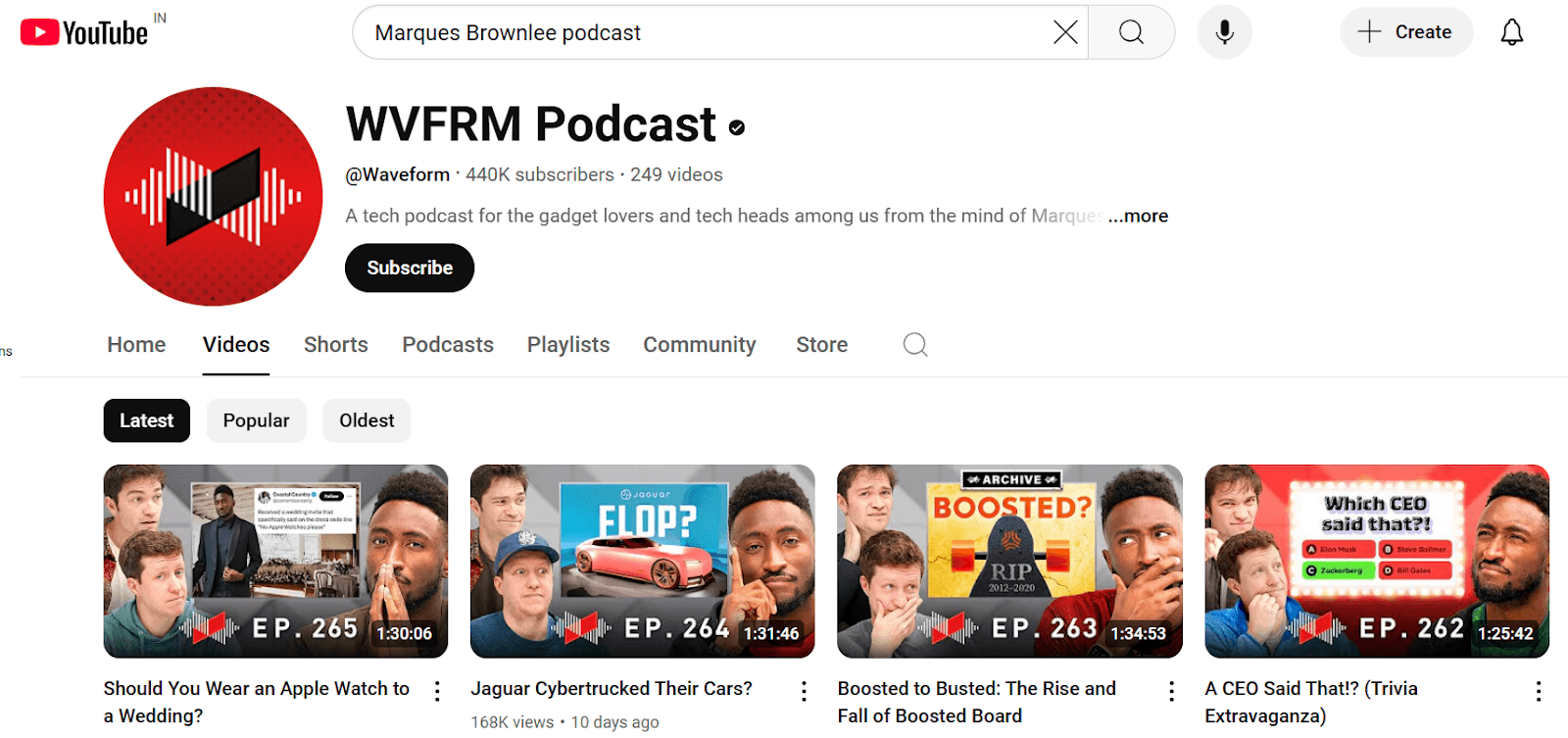The image size is (1568, 738).
Task: Subscribe to the WVFRM Podcast channel
Action: tap(410, 268)
